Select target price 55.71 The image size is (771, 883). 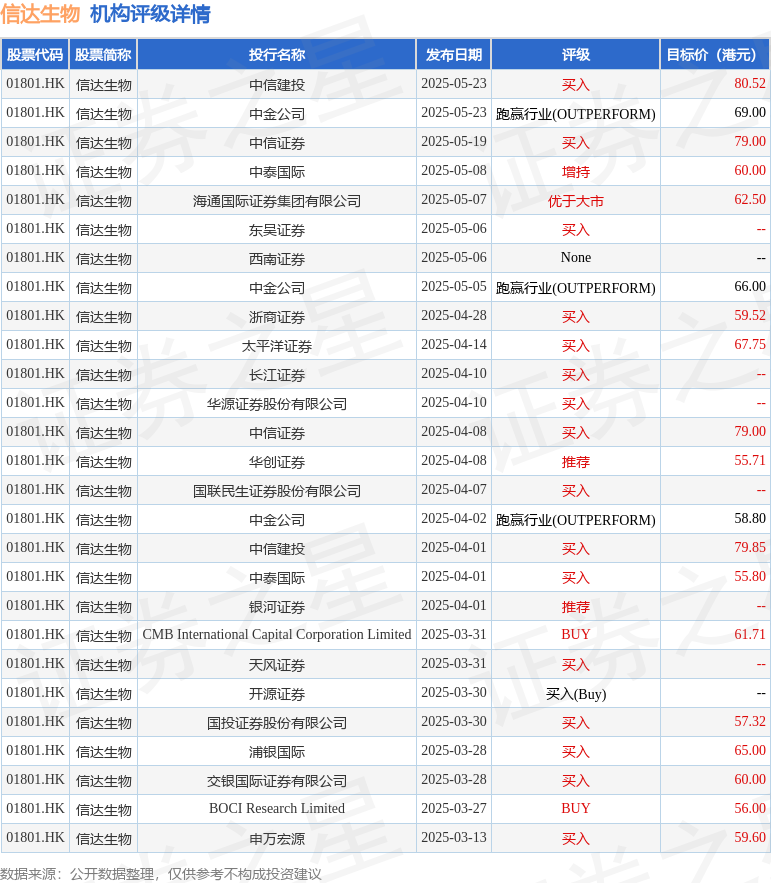750,461
